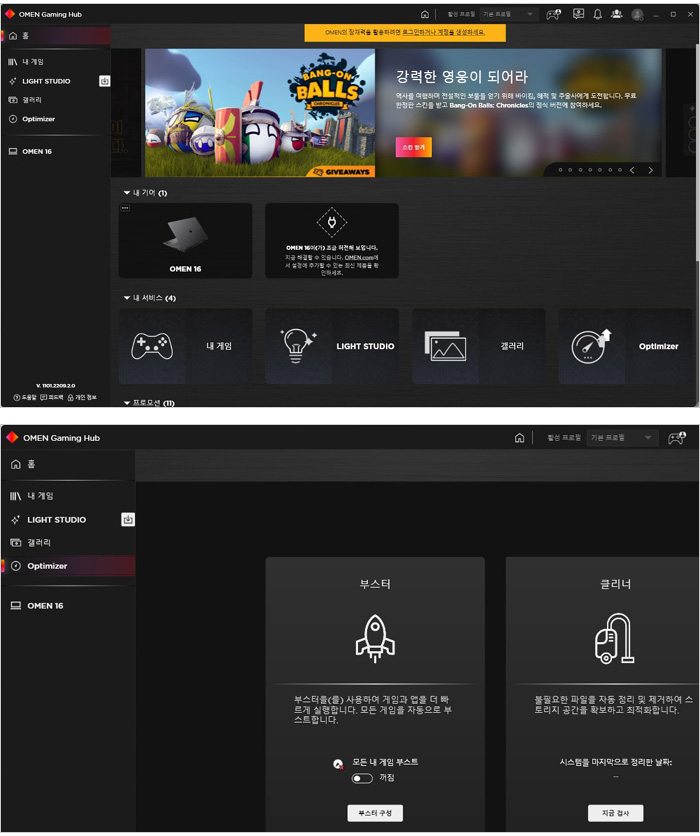Open the 내 게임 service card
The image size is (700, 836).
pyautogui.click(x=185, y=346)
